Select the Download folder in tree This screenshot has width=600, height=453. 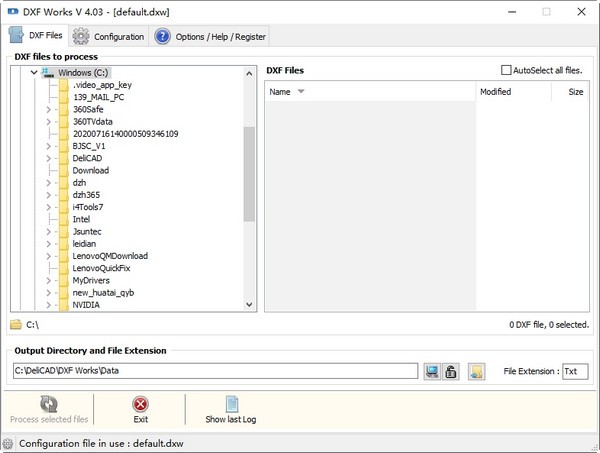click(x=90, y=170)
